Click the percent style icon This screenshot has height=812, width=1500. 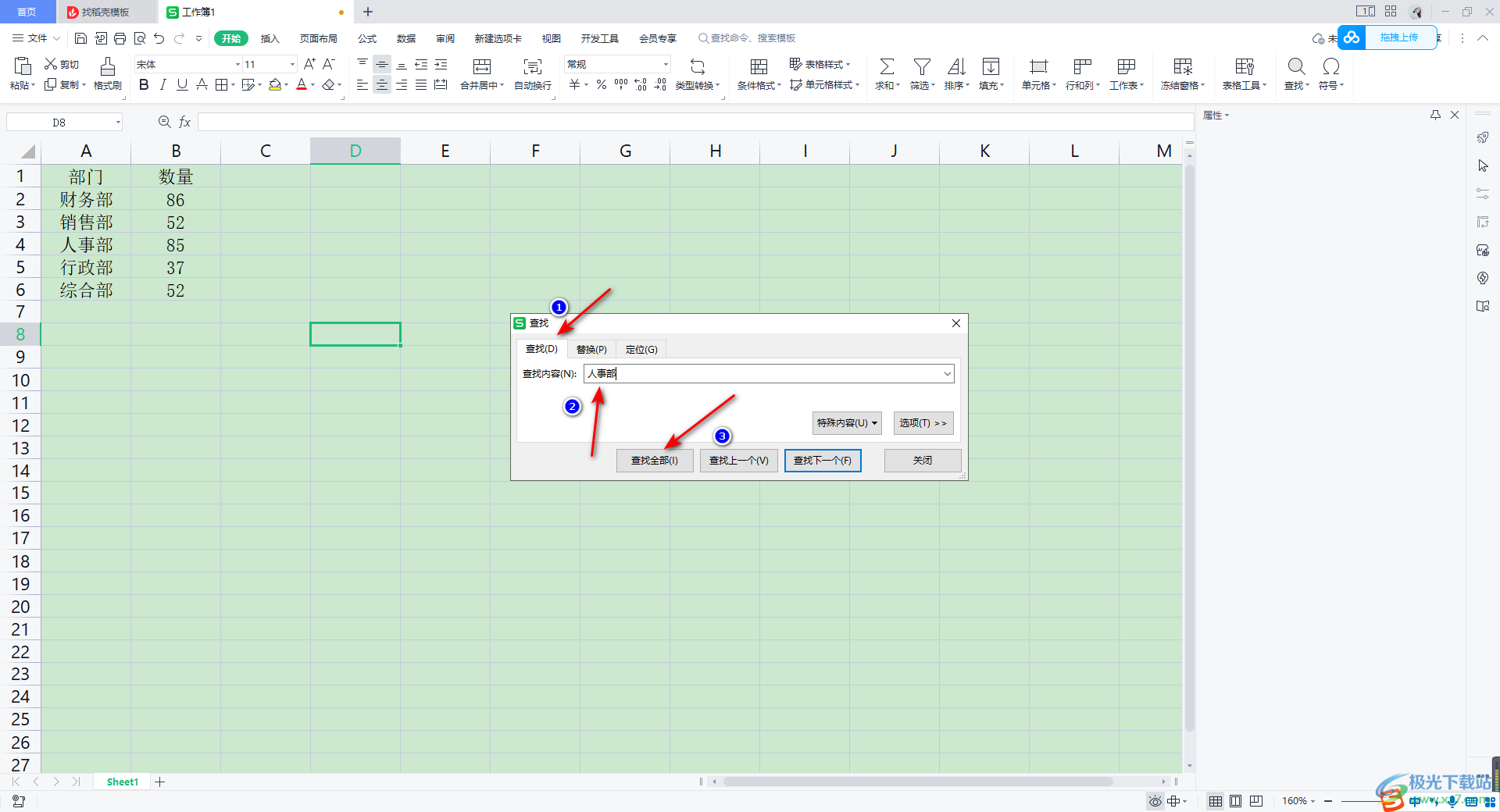tap(602, 84)
